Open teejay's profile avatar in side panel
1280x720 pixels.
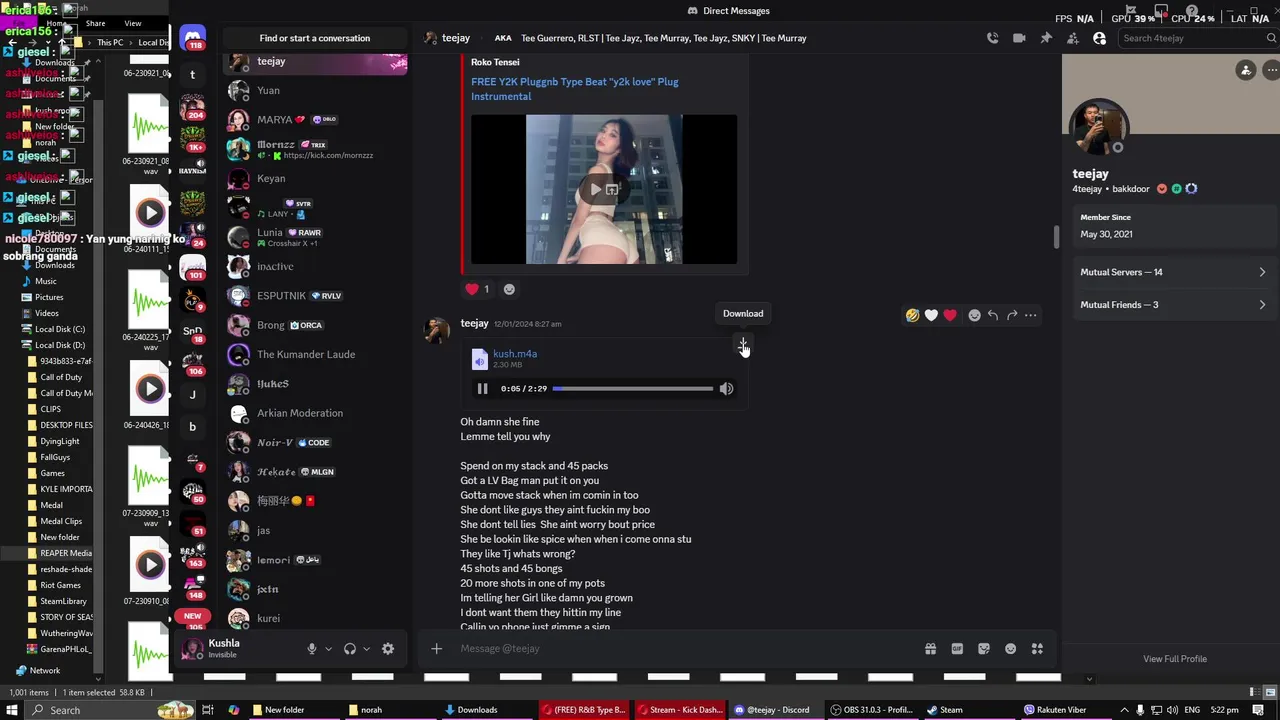(x=1099, y=128)
